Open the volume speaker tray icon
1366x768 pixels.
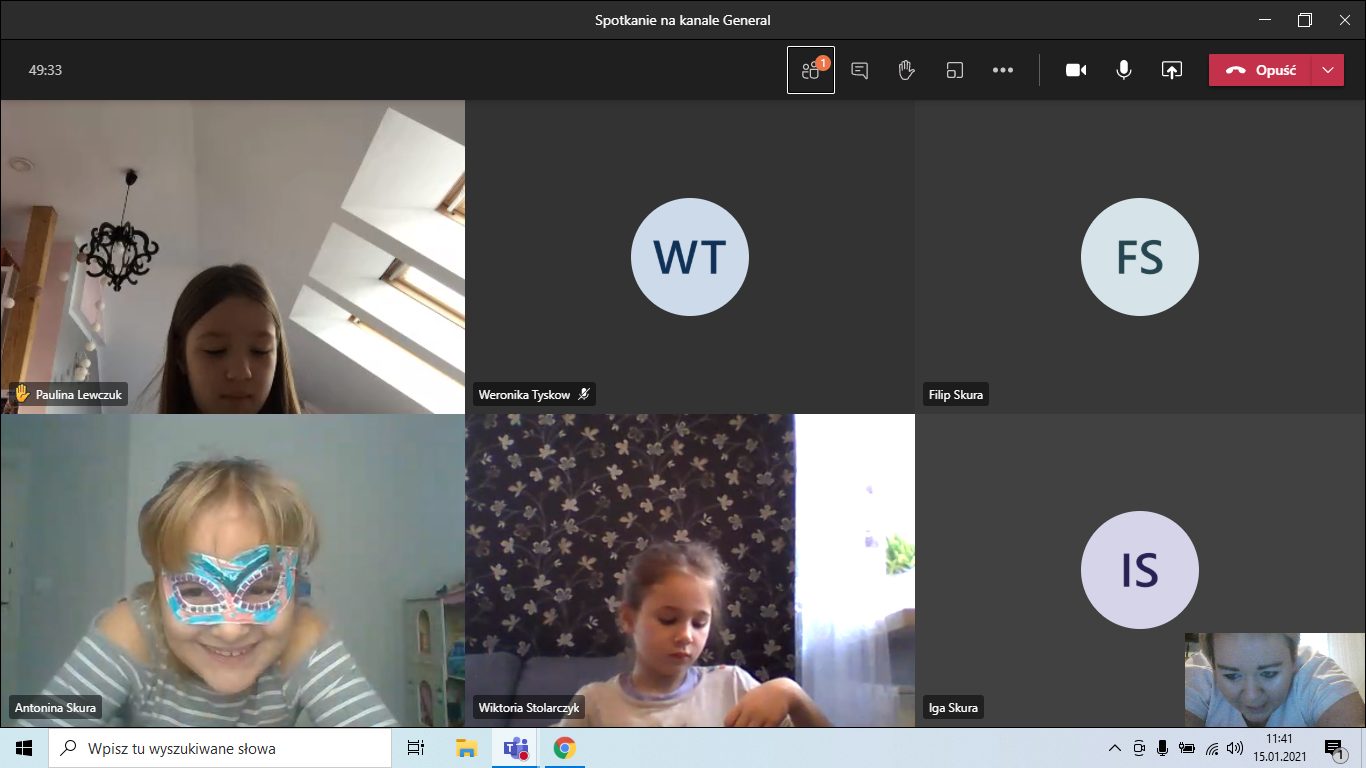1235,748
